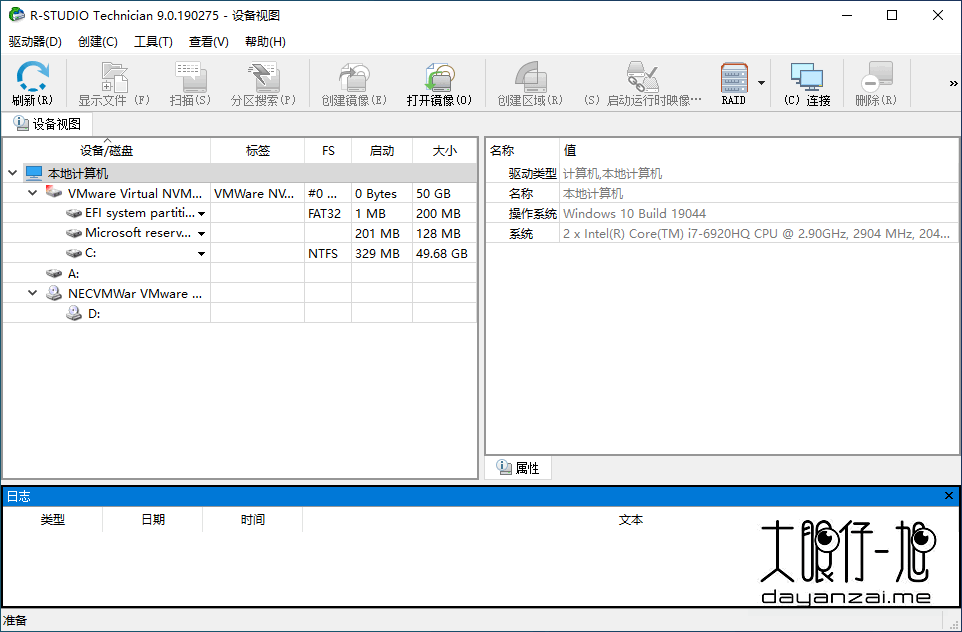
Task: Sort by the 大小 column header
Action: (x=444, y=150)
